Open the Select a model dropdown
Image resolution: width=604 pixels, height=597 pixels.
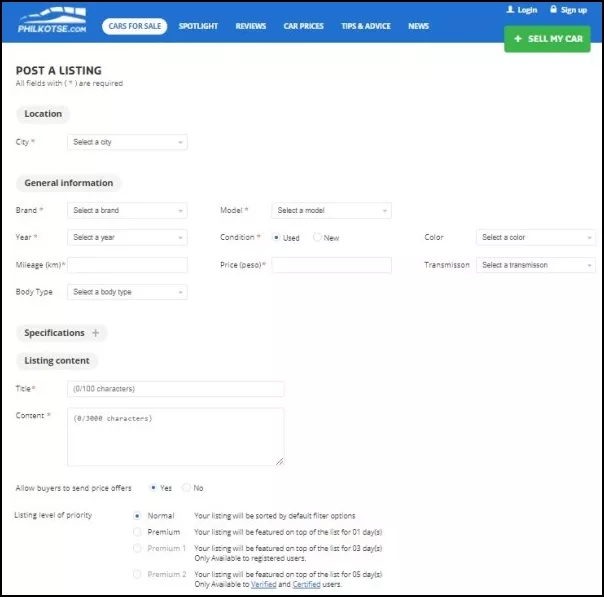pos(331,210)
